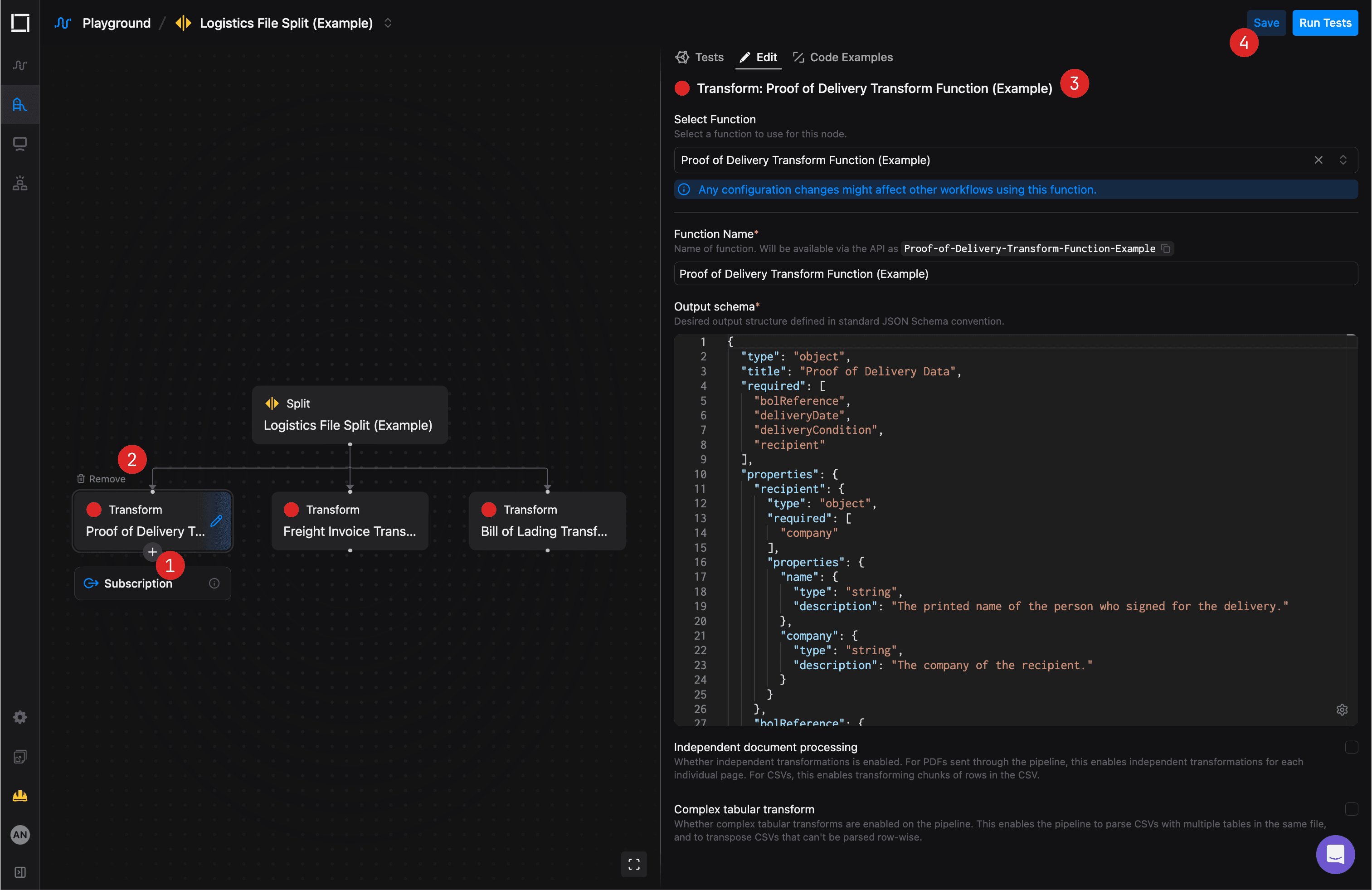Click the monitor panel icon in the sidebar
The image size is (1372, 890).
coord(20,144)
